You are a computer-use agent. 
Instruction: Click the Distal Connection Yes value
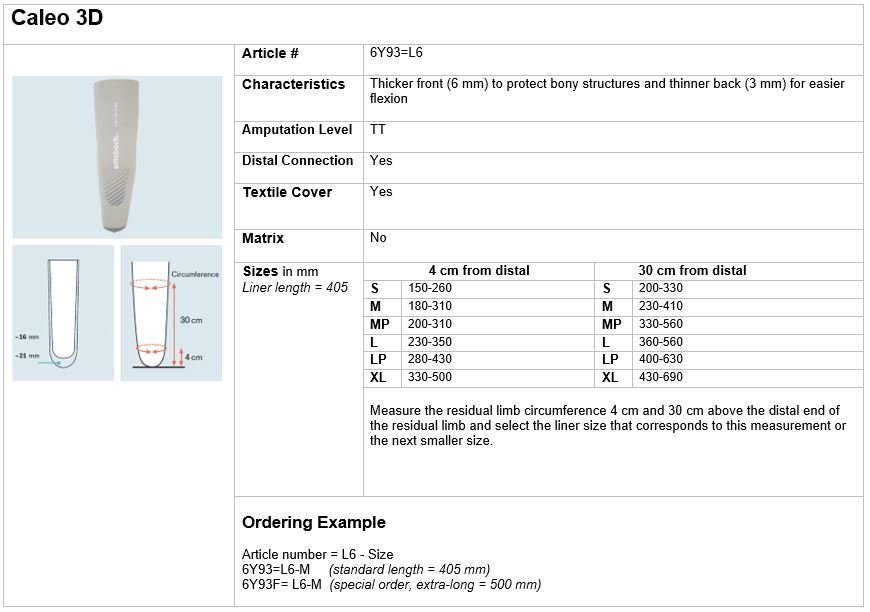pyautogui.click(x=381, y=160)
